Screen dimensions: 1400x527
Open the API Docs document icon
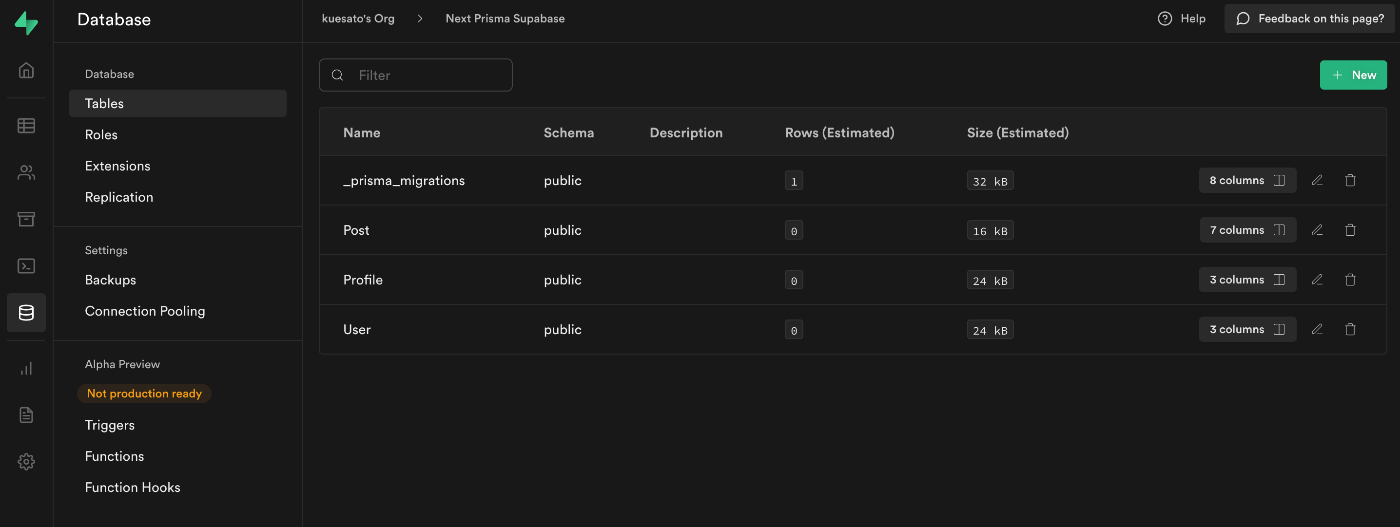(27, 415)
